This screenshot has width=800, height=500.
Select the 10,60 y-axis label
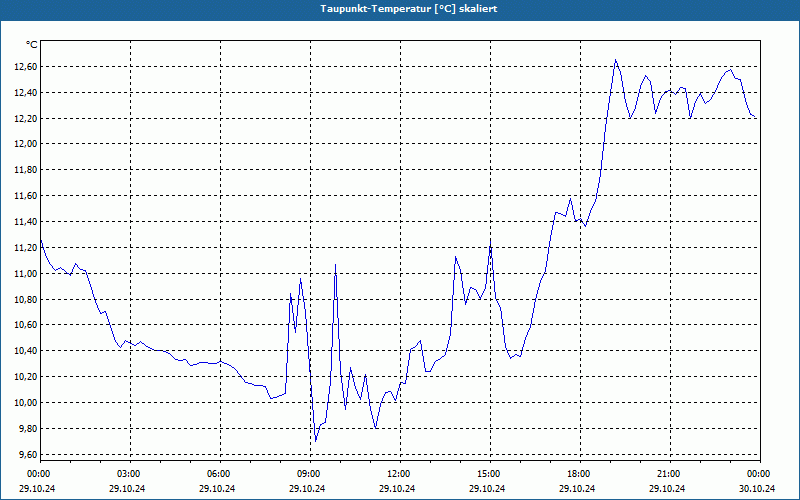point(26,325)
